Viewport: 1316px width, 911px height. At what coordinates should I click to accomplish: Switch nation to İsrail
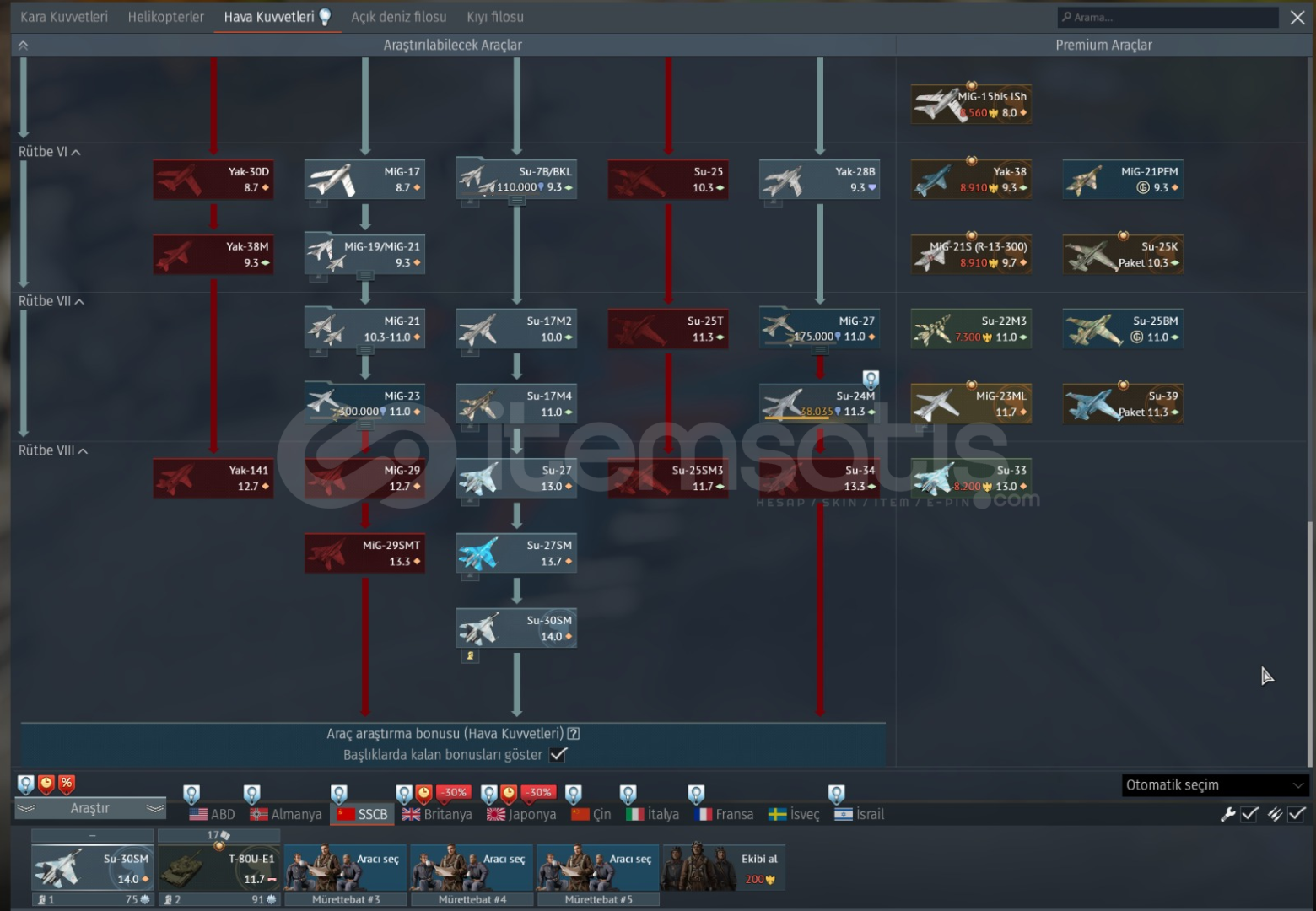(859, 814)
